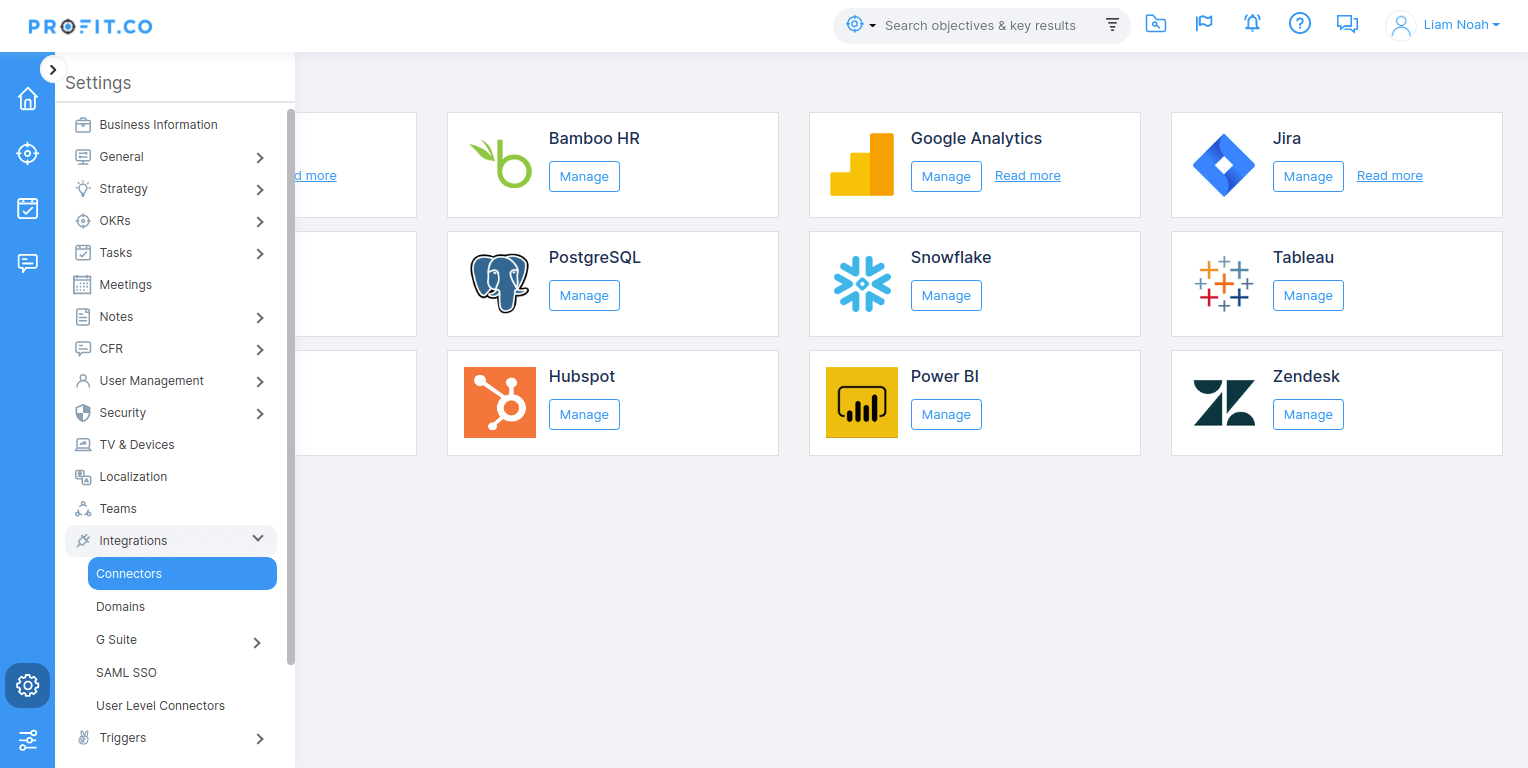The height and width of the screenshot is (768, 1528).
Task: Click the Power BI logo
Action: point(862,402)
